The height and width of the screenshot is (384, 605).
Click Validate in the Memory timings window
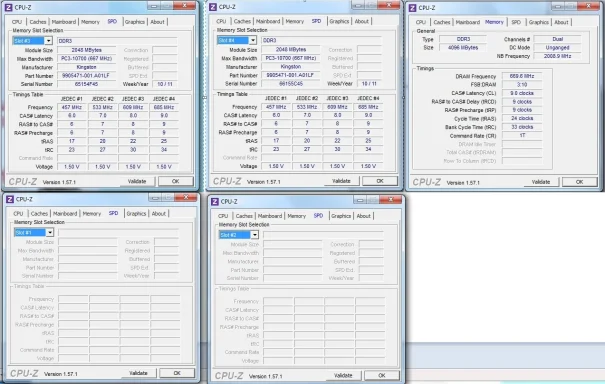[541, 182]
